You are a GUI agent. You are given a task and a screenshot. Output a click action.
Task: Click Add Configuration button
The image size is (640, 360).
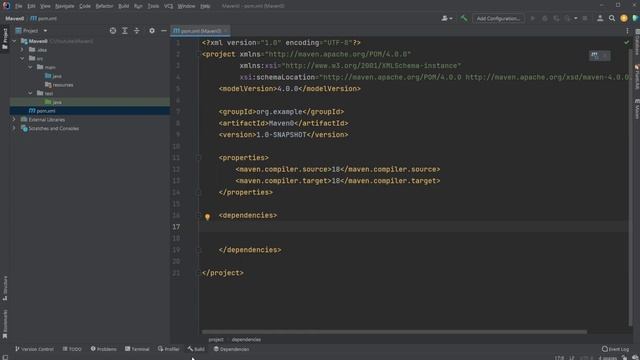(x=498, y=18)
